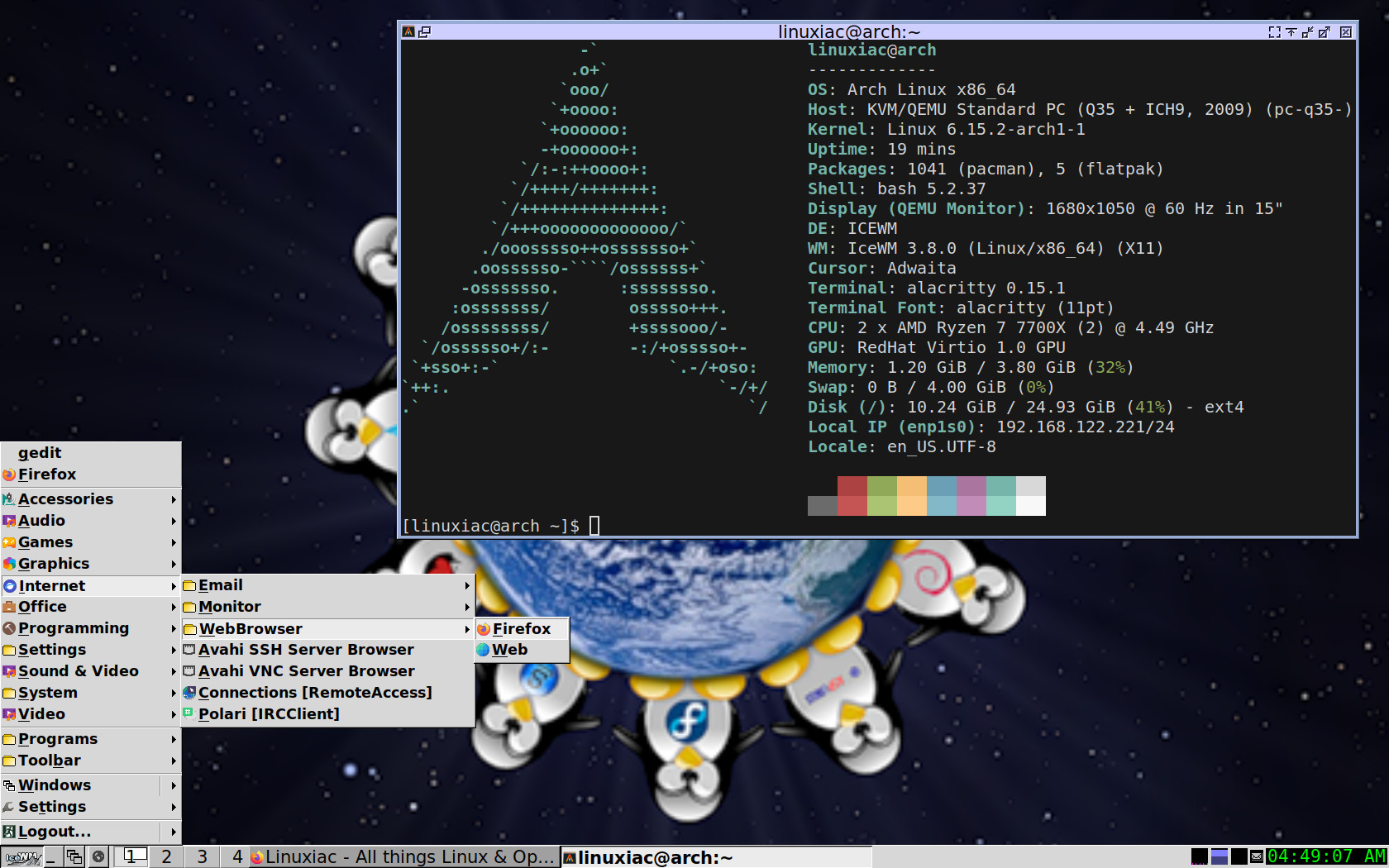Switch to the Linuxiac Firefox taskbar window
The image size is (1389, 868).
coord(403,857)
